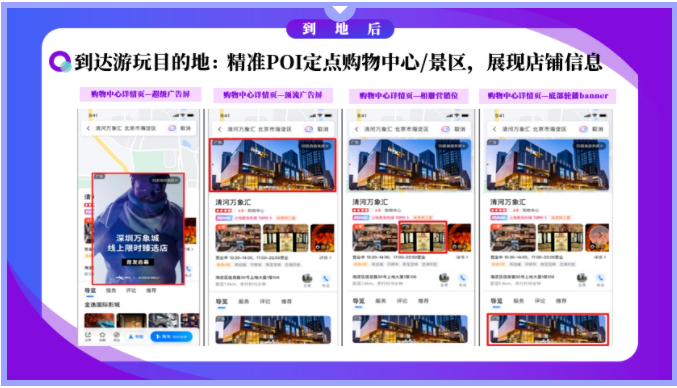Tap blue 驾车 drive button in 超级广告屏 phone
Viewport: 677px width, 388px height.
click(x=171, y=337)
